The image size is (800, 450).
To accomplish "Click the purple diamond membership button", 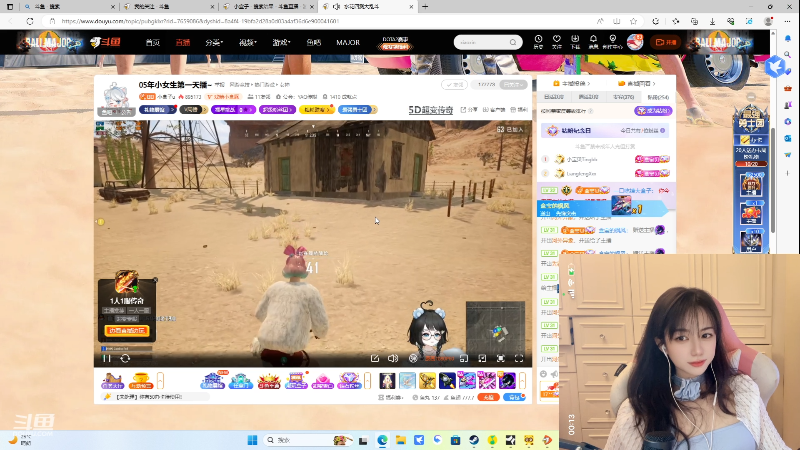I will tap(653, 111).
